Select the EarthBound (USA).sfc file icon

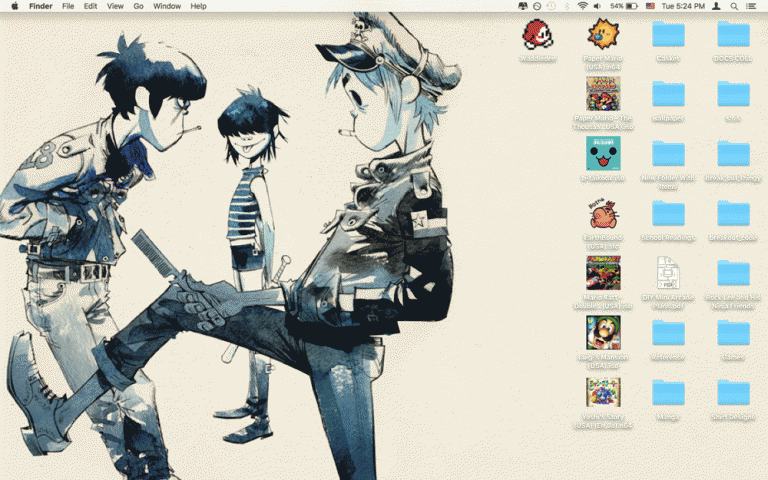pos(603,214)
